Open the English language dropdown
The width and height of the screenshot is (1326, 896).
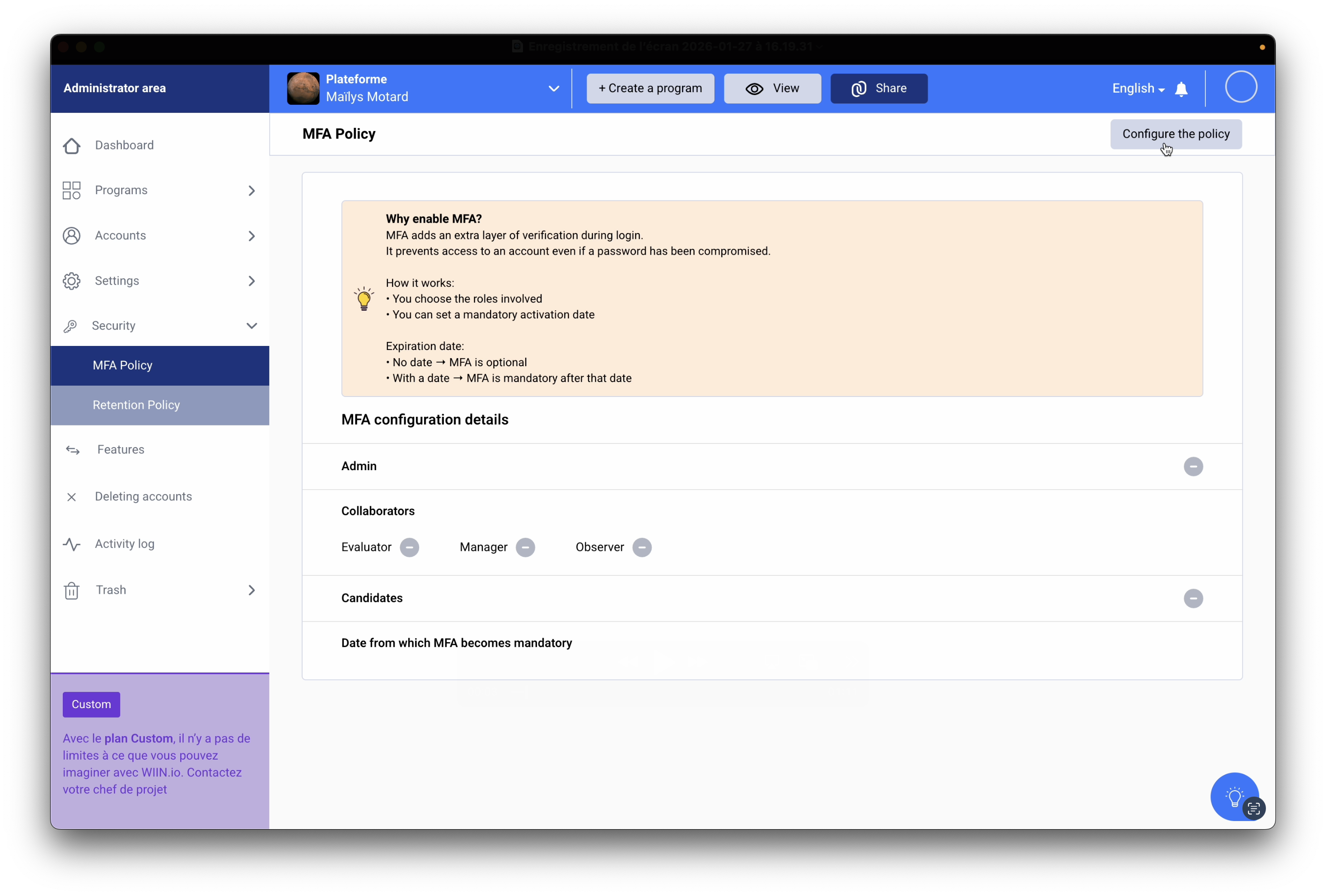tap(1138, 89)
